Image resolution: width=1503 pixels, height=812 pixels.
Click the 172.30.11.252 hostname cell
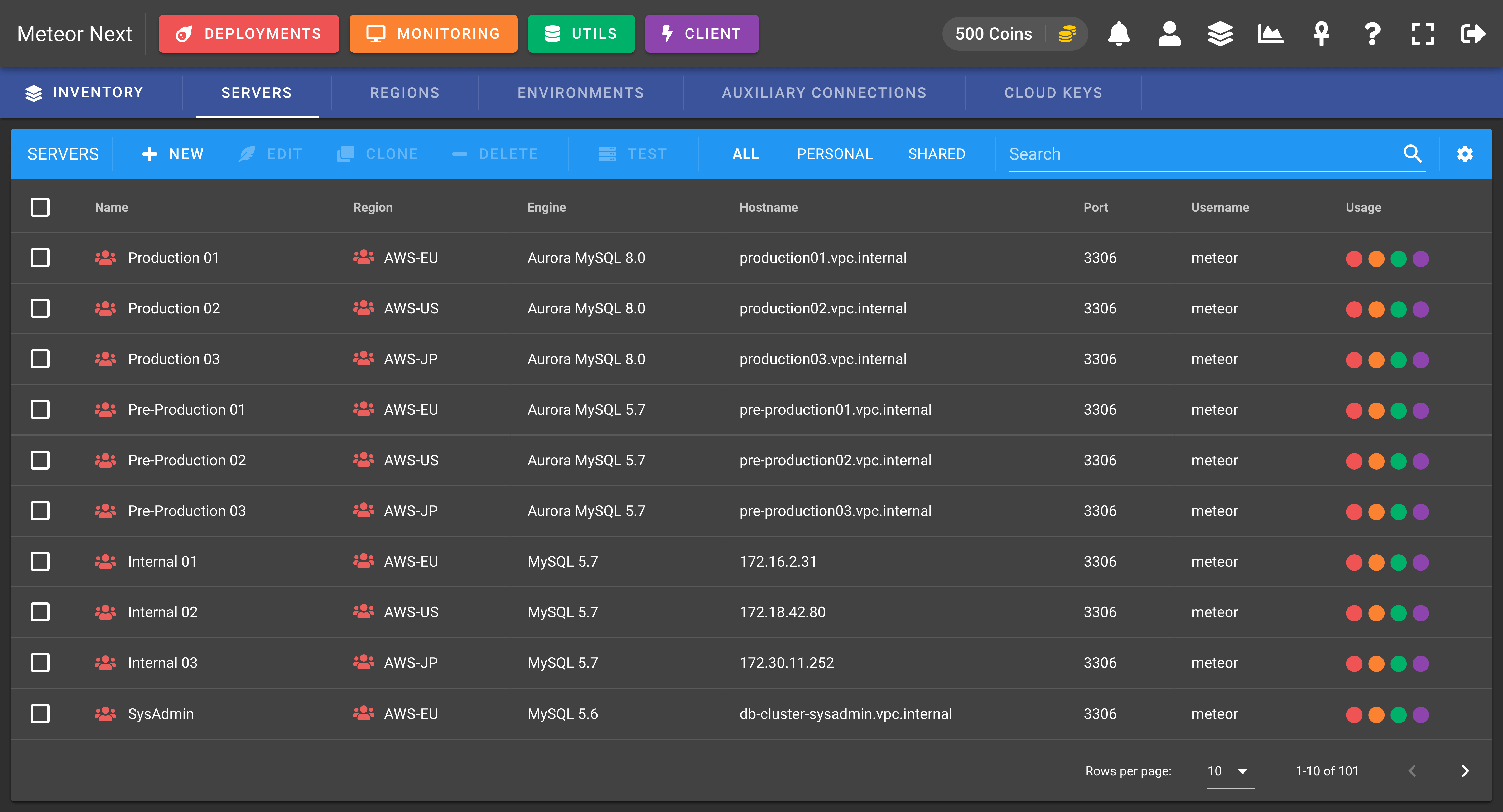pyautogui.click(x=787, y=663)
